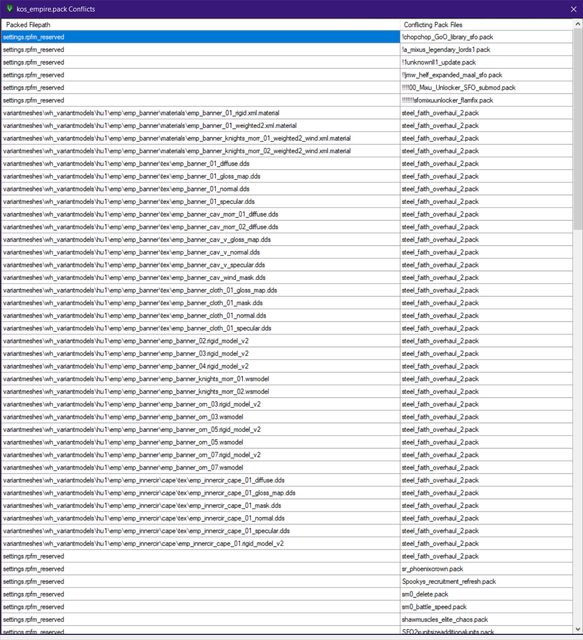Select the emp_banner_02.rigid_model_v2 row
The height and width of the screenshot is (640, 583).
pos(200,340)
